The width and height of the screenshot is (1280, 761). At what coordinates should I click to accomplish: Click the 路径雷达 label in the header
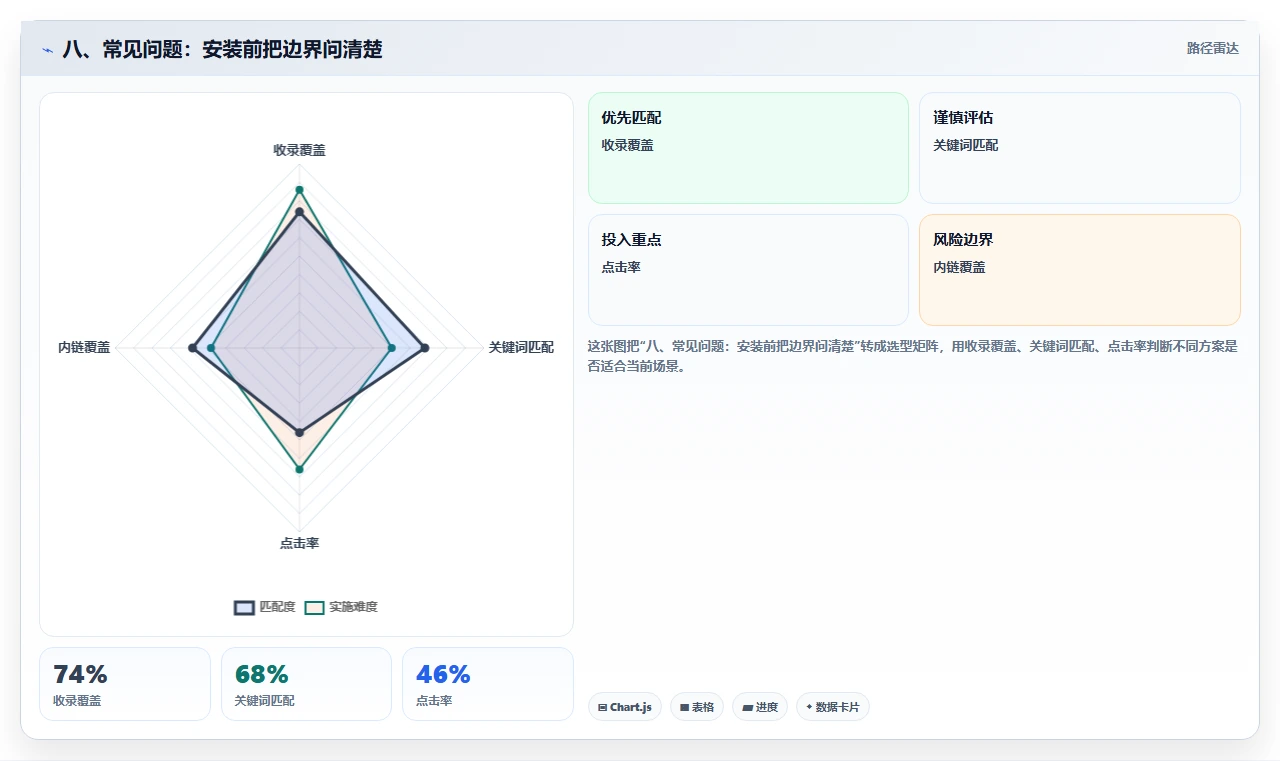(1213, 48)
